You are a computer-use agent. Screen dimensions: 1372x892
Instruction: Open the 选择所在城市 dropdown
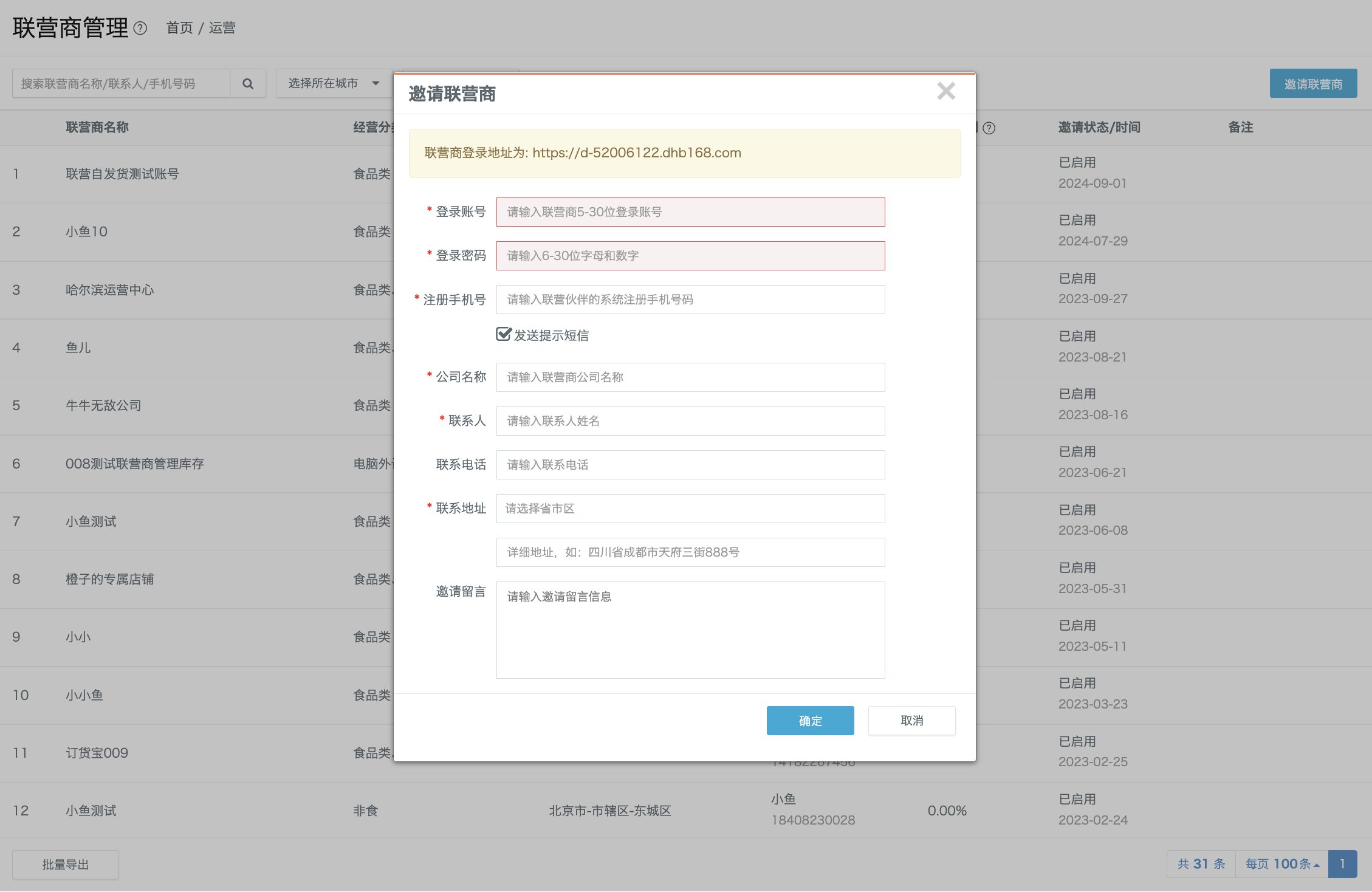point(334,83)
